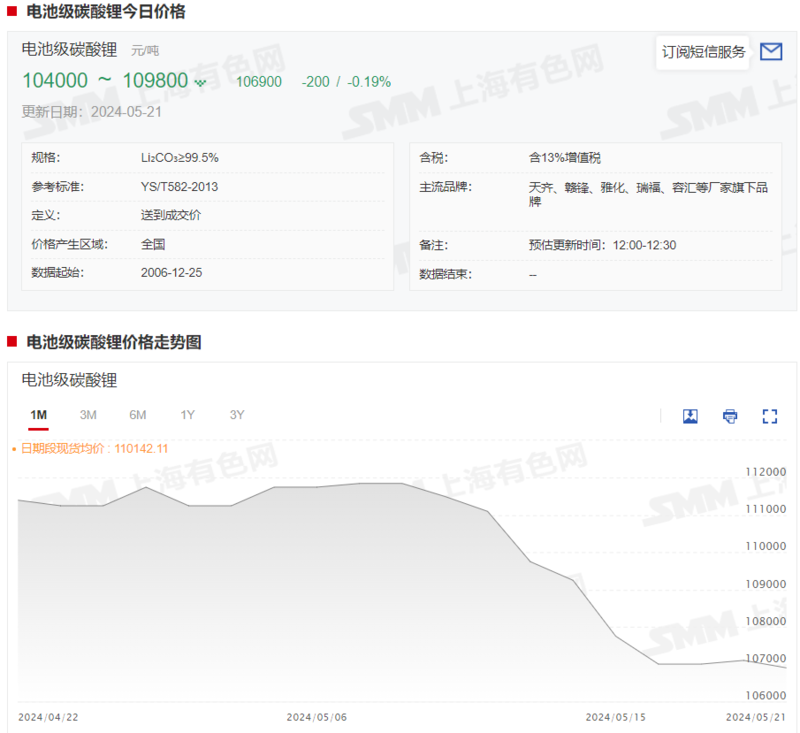Click the 107000 y-axis label
This screenshot has height=733, width=800.
765,659
